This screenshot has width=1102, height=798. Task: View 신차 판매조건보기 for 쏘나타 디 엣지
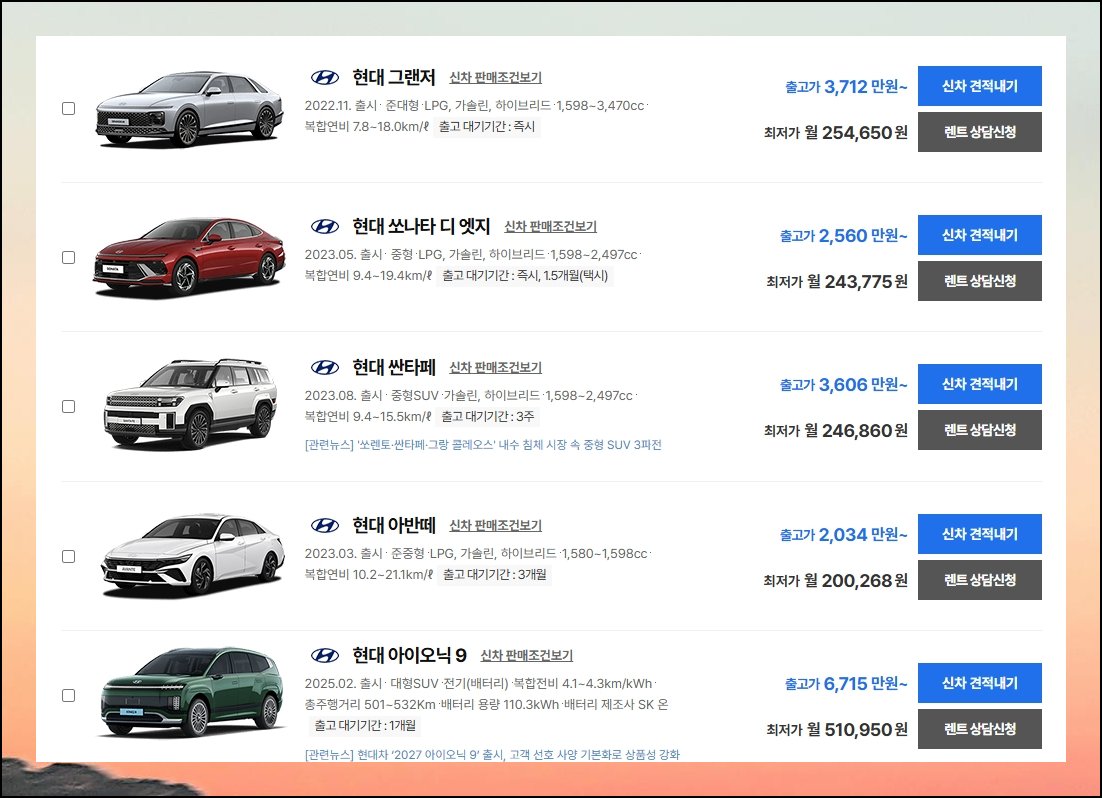point(550,227)
